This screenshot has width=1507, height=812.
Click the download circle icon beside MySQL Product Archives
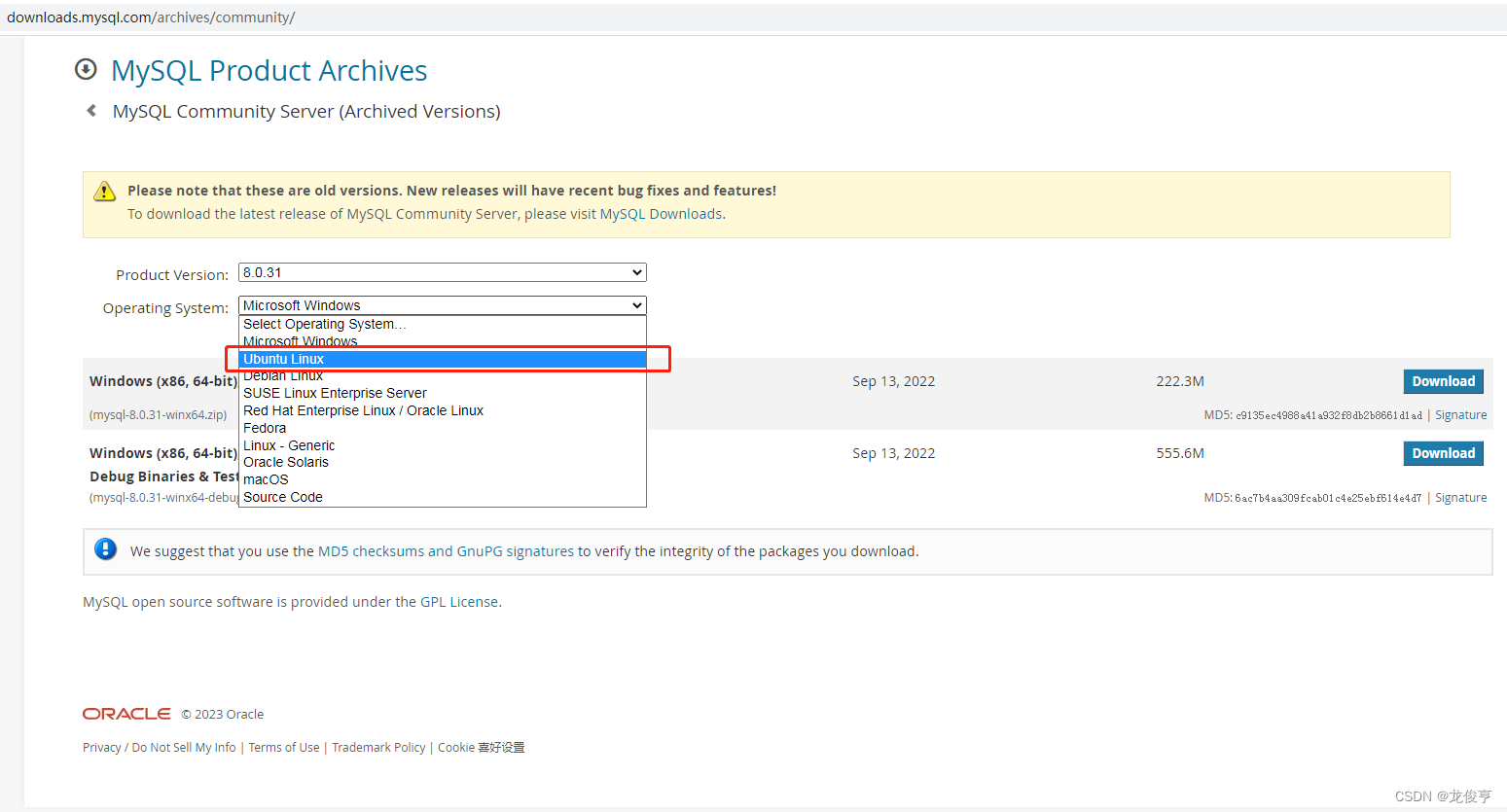click(86, 69)
